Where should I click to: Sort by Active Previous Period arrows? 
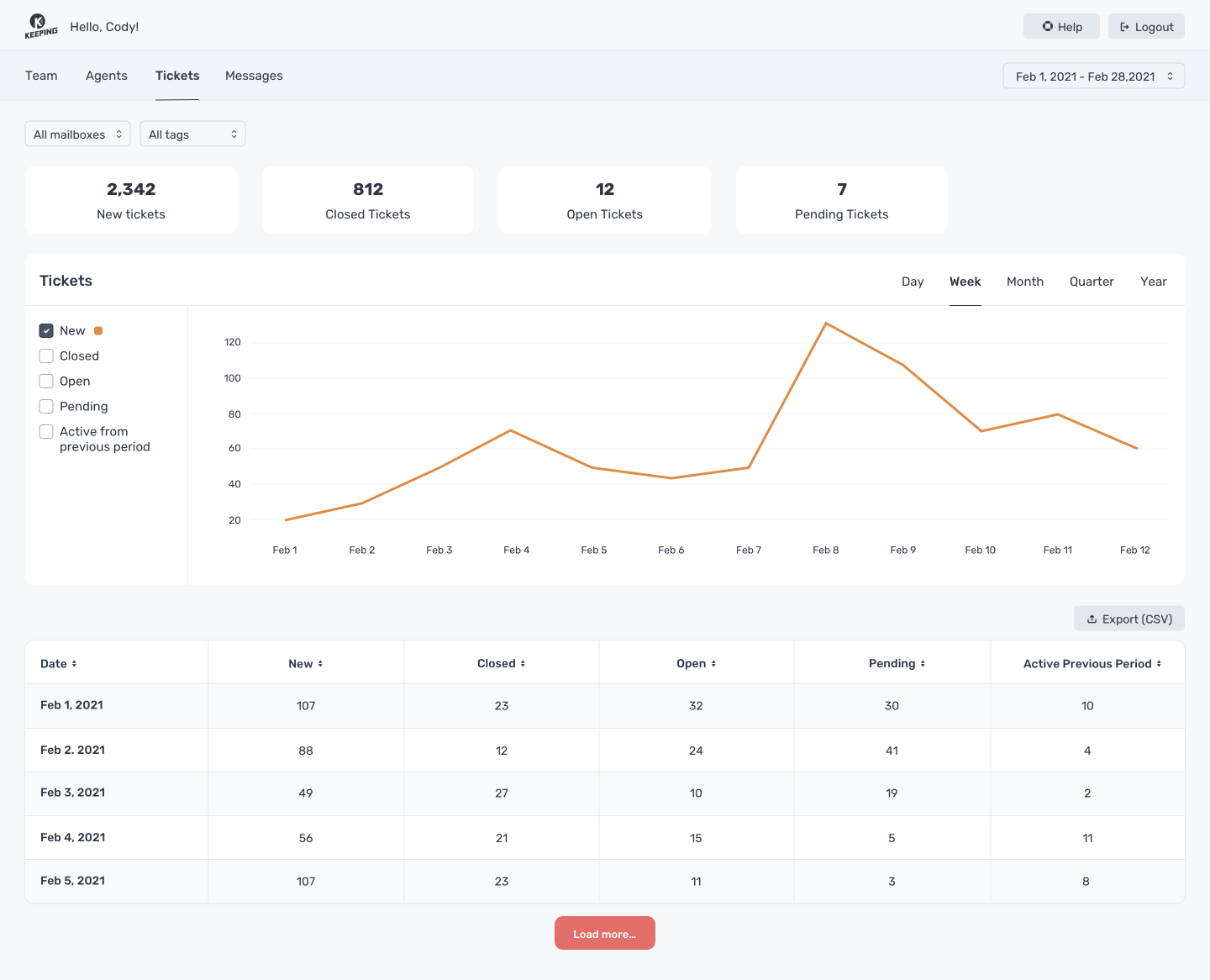tap(1159, 664)
